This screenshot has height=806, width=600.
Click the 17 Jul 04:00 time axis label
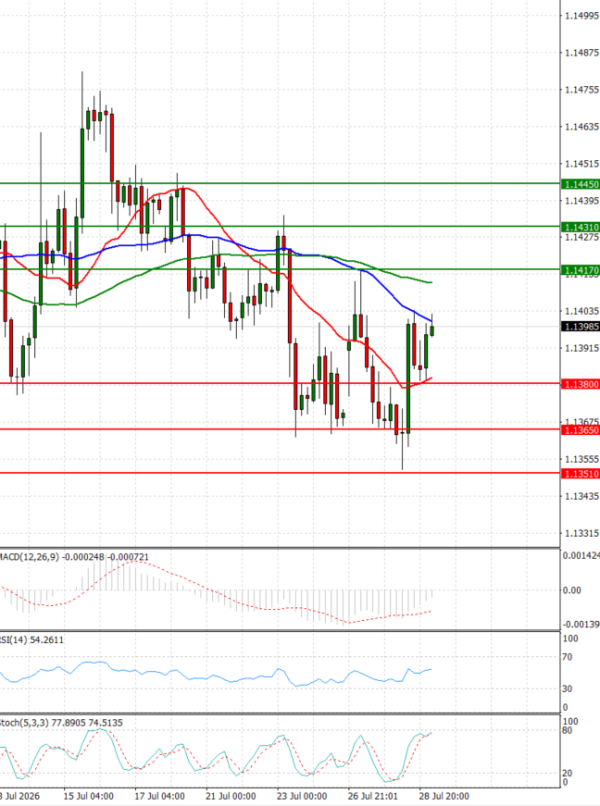(x=159, y=796)
